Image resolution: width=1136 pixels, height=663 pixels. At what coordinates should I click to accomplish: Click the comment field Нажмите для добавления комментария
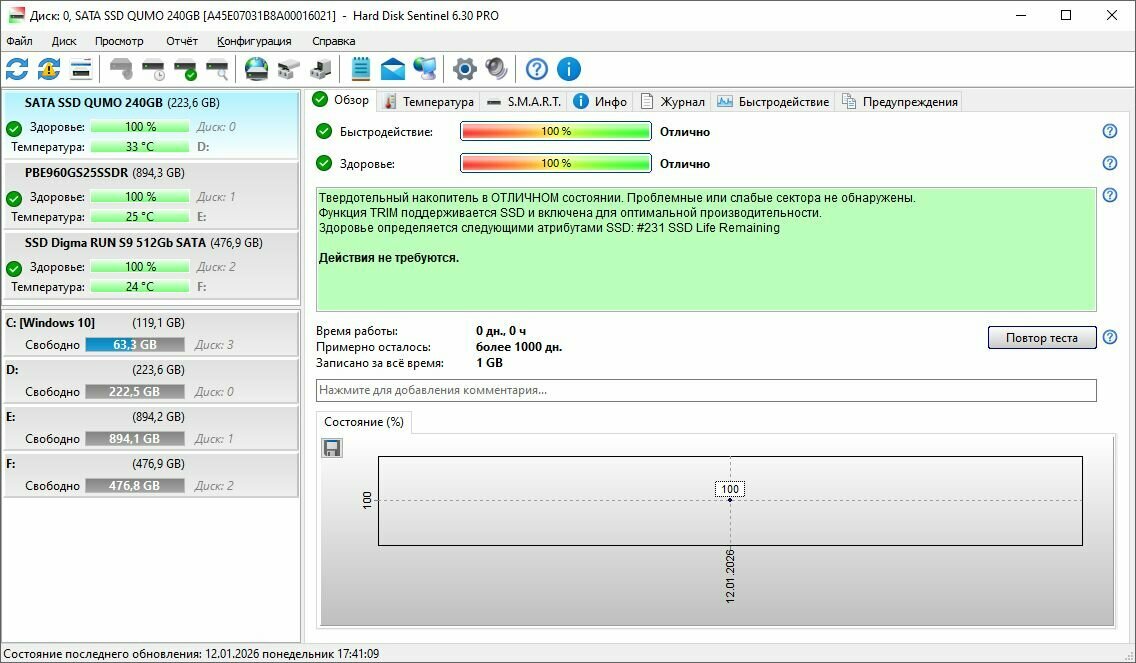click(x=706, y=390)
